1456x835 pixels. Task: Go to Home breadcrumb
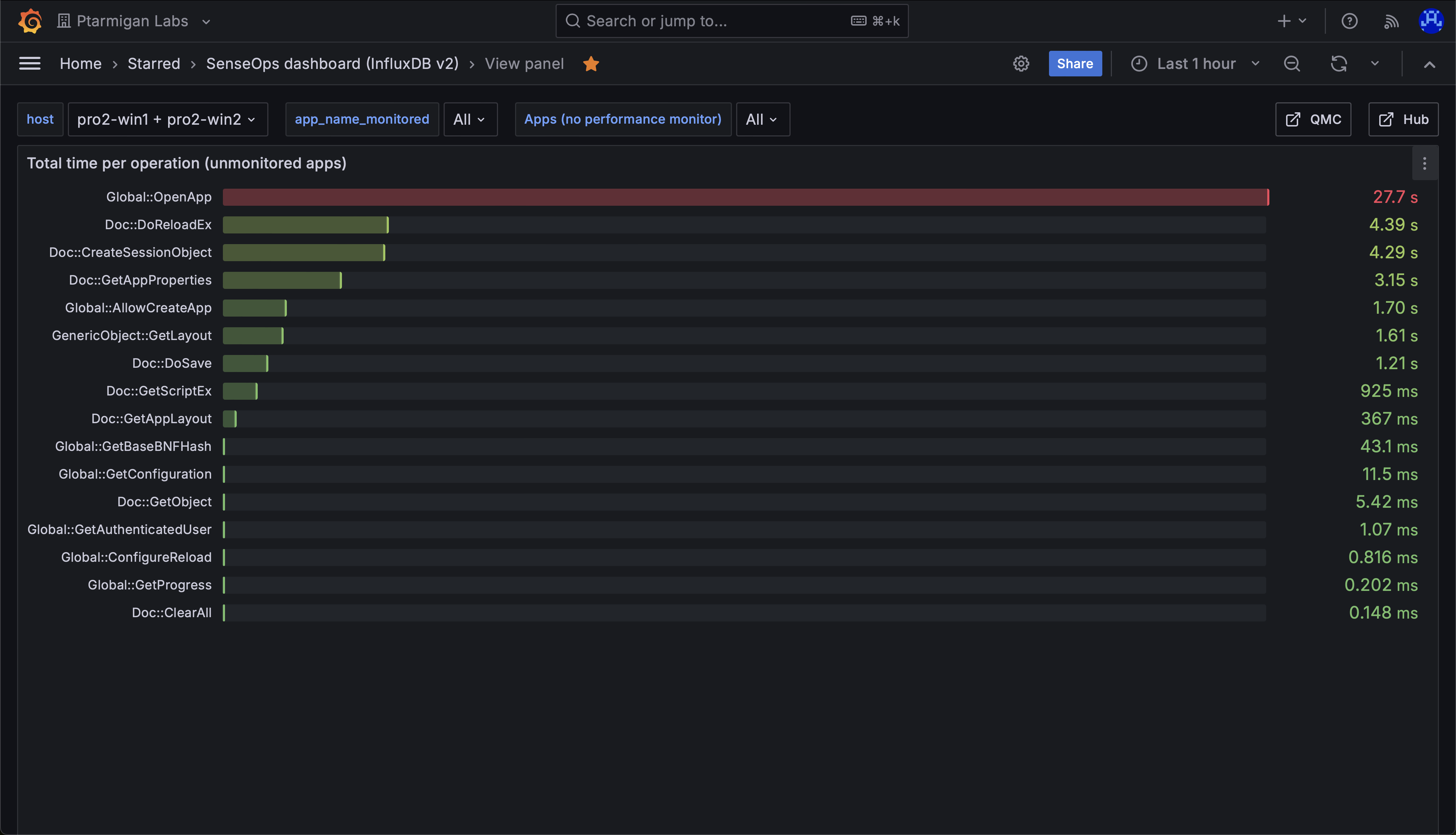pyautogui.click(x=80, y=64)
